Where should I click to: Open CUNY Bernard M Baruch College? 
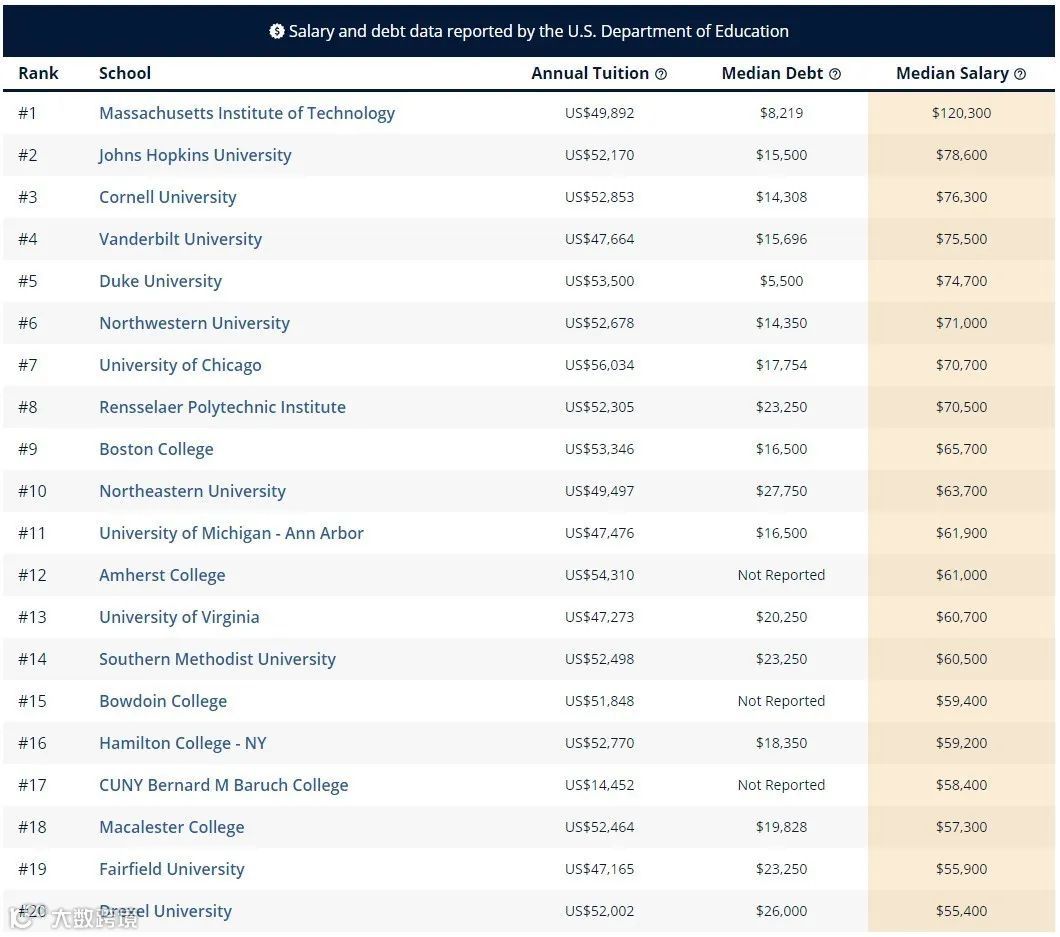point(224,785)
